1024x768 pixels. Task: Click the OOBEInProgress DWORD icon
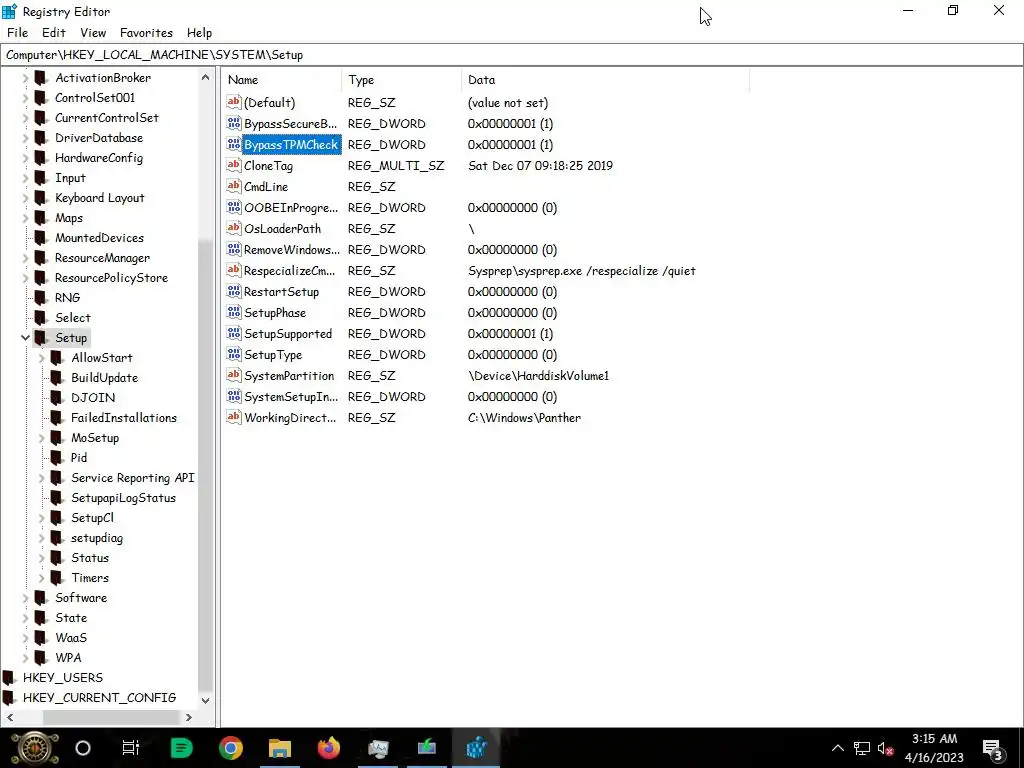click(x=234, y=207)
